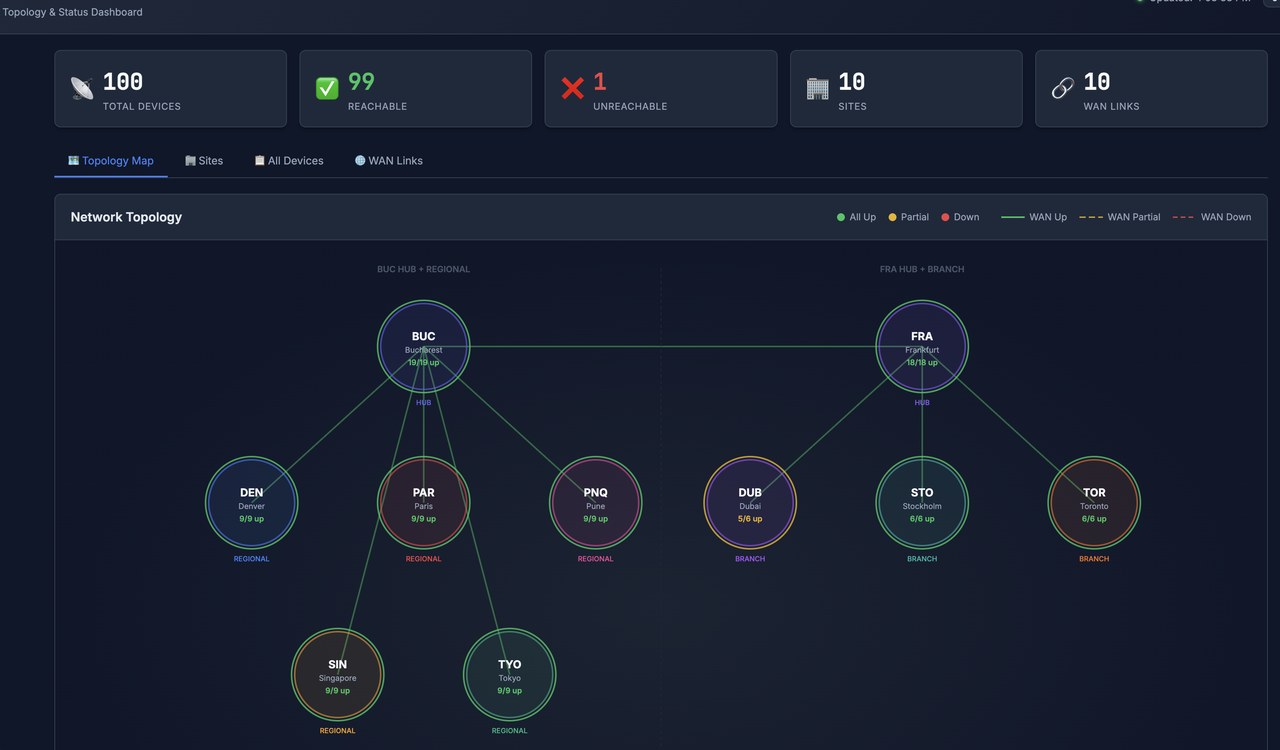This screenshot has height=750, width=1280.
Task: Click the "BUC HUB + REGIONAL" group label
Action: 423,269
